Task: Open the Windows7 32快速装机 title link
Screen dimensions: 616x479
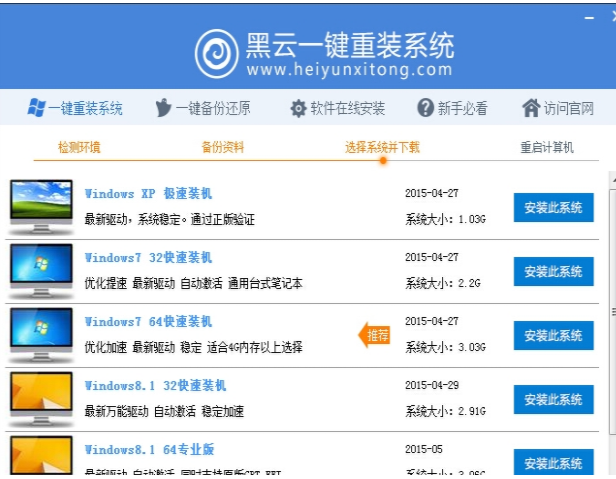Action: click(148, 257)
